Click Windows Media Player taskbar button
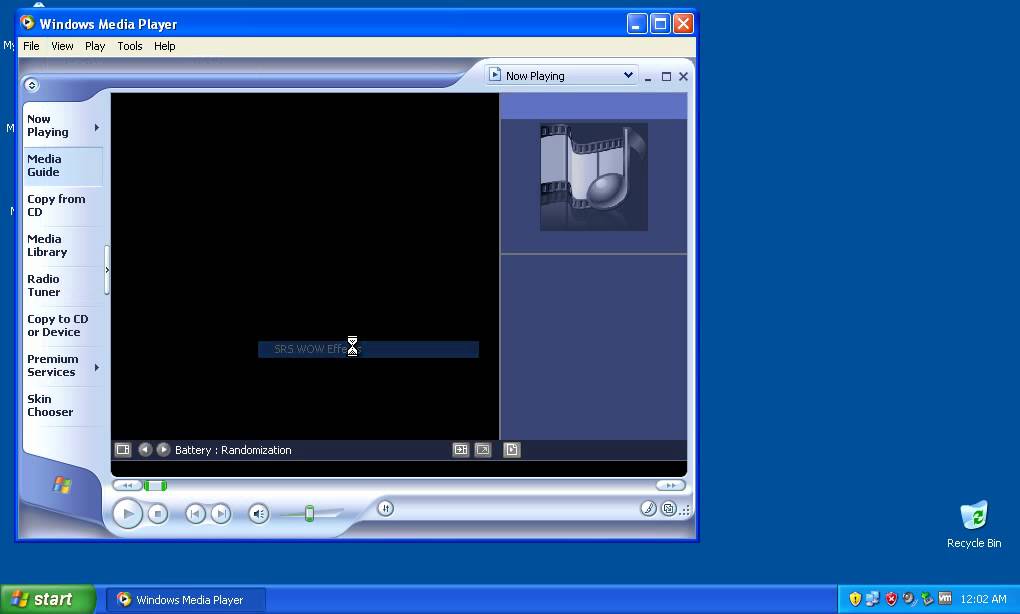The width and height of the screenshot is (1020, 614). pyautogui.click(x=186, y=600)
